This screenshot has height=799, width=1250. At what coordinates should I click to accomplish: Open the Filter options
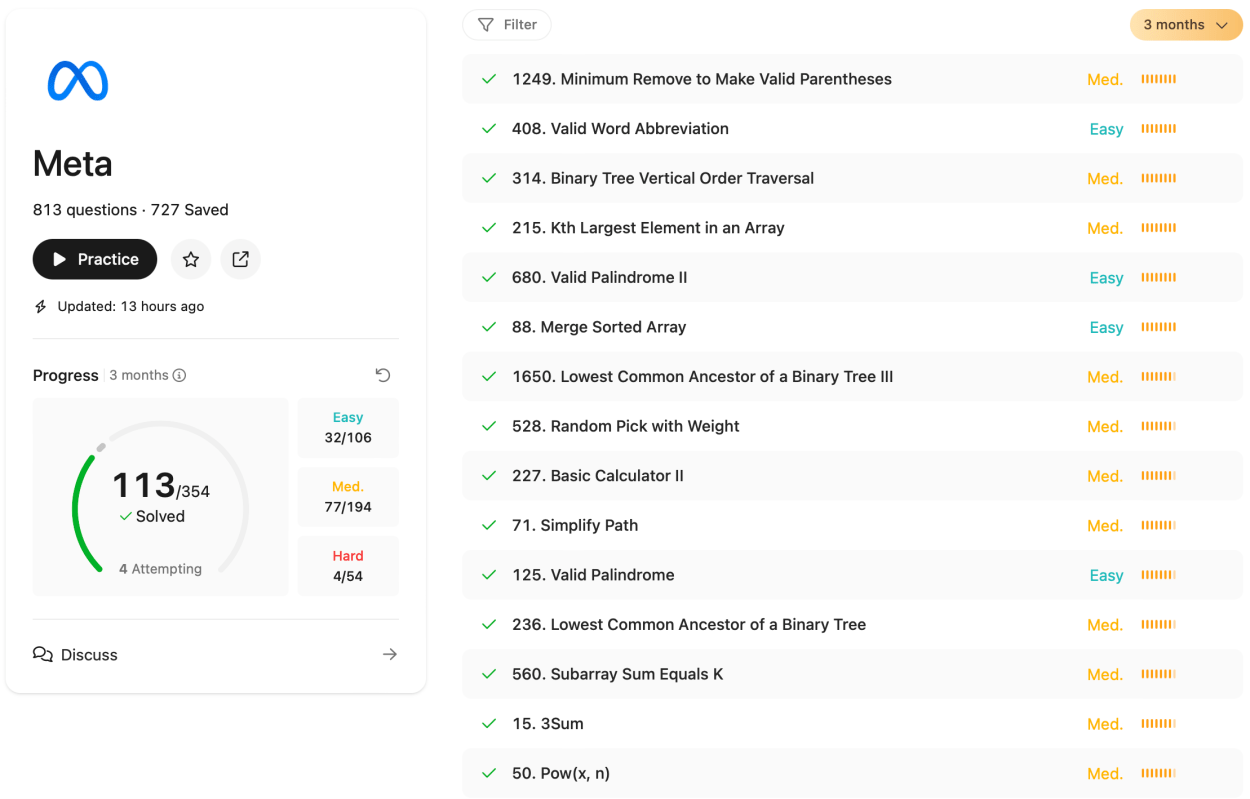click(x=507, y=25)
